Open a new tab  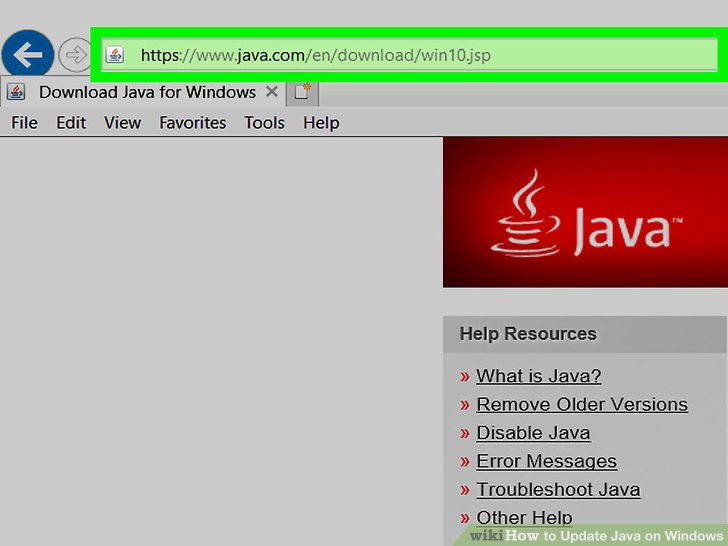[x=302, y=92]
